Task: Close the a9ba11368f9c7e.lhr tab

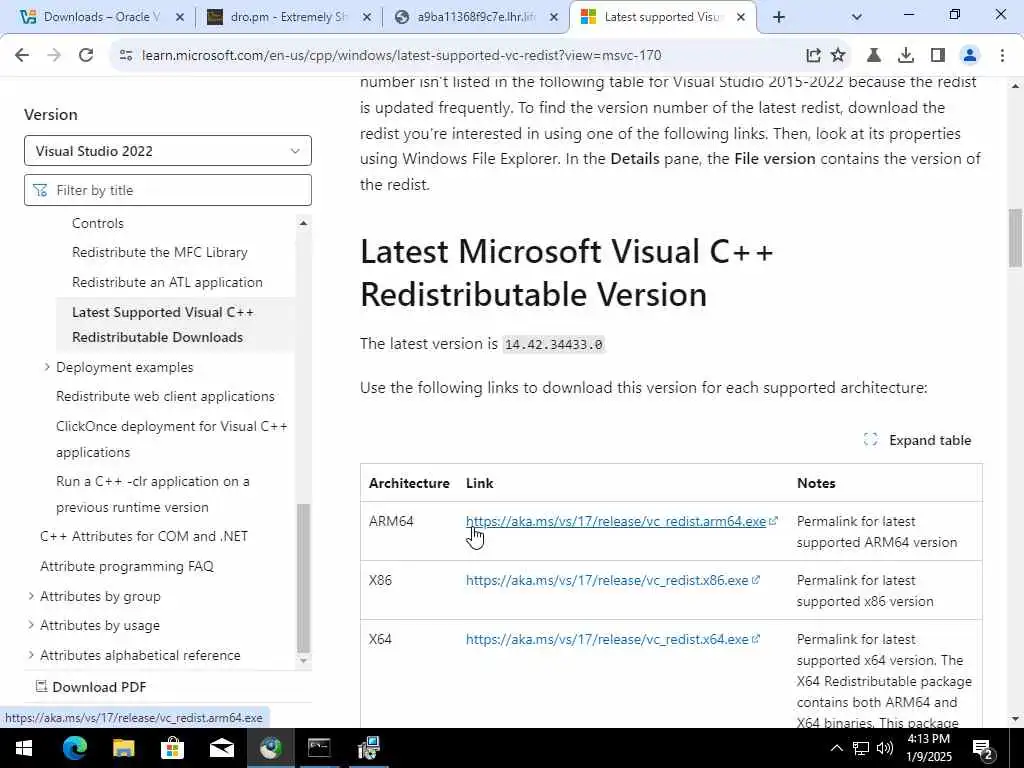Action: point(554,17)
